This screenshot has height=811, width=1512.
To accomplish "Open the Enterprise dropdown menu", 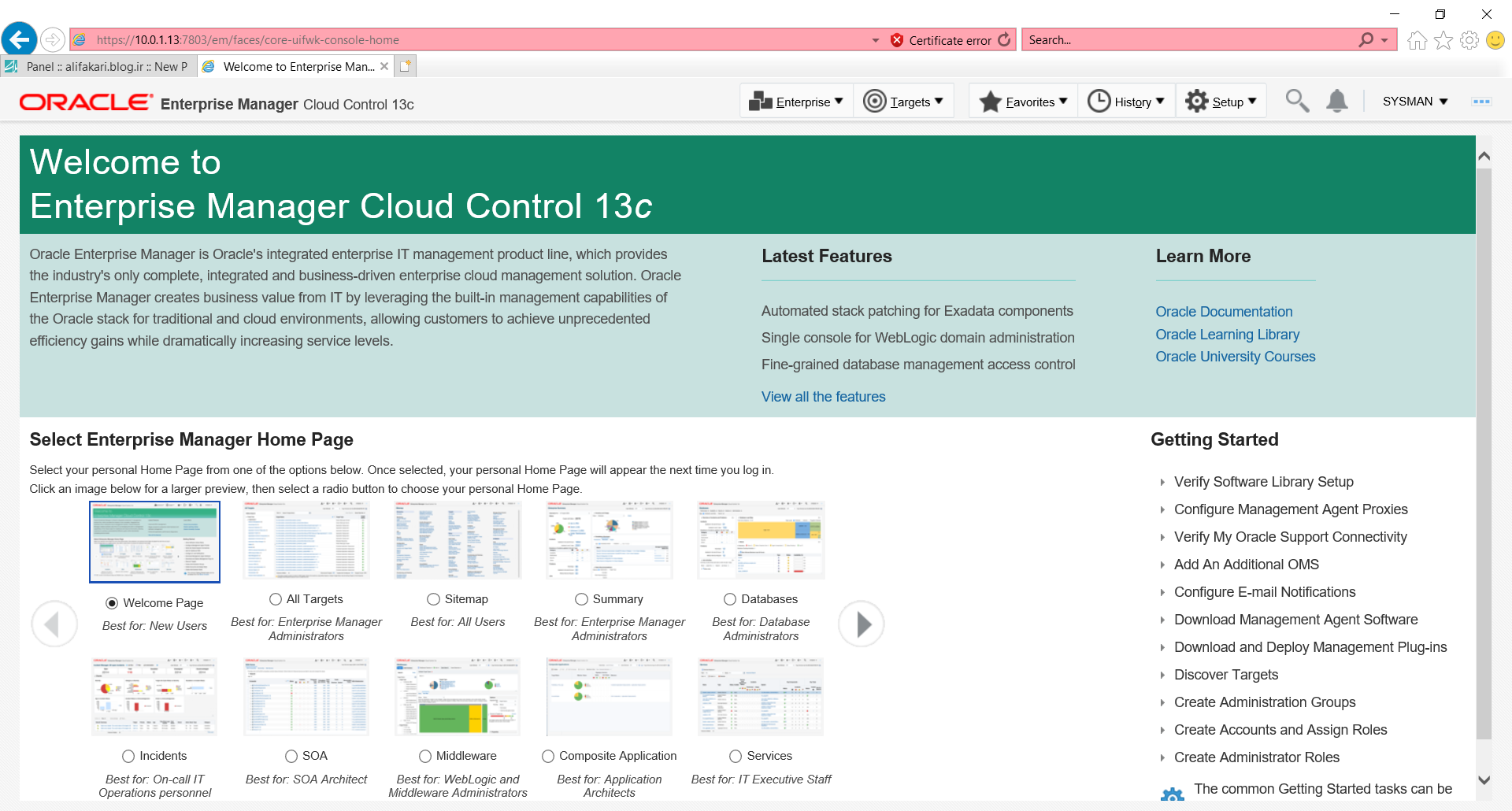I will coord(796,101).
